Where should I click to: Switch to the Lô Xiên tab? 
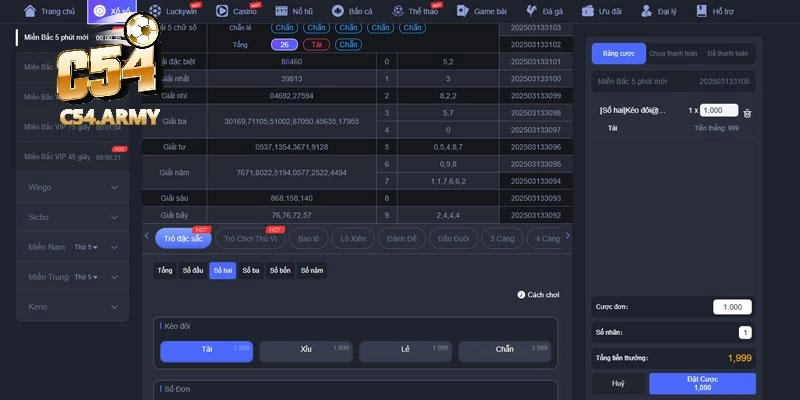[x=352, y=238]
